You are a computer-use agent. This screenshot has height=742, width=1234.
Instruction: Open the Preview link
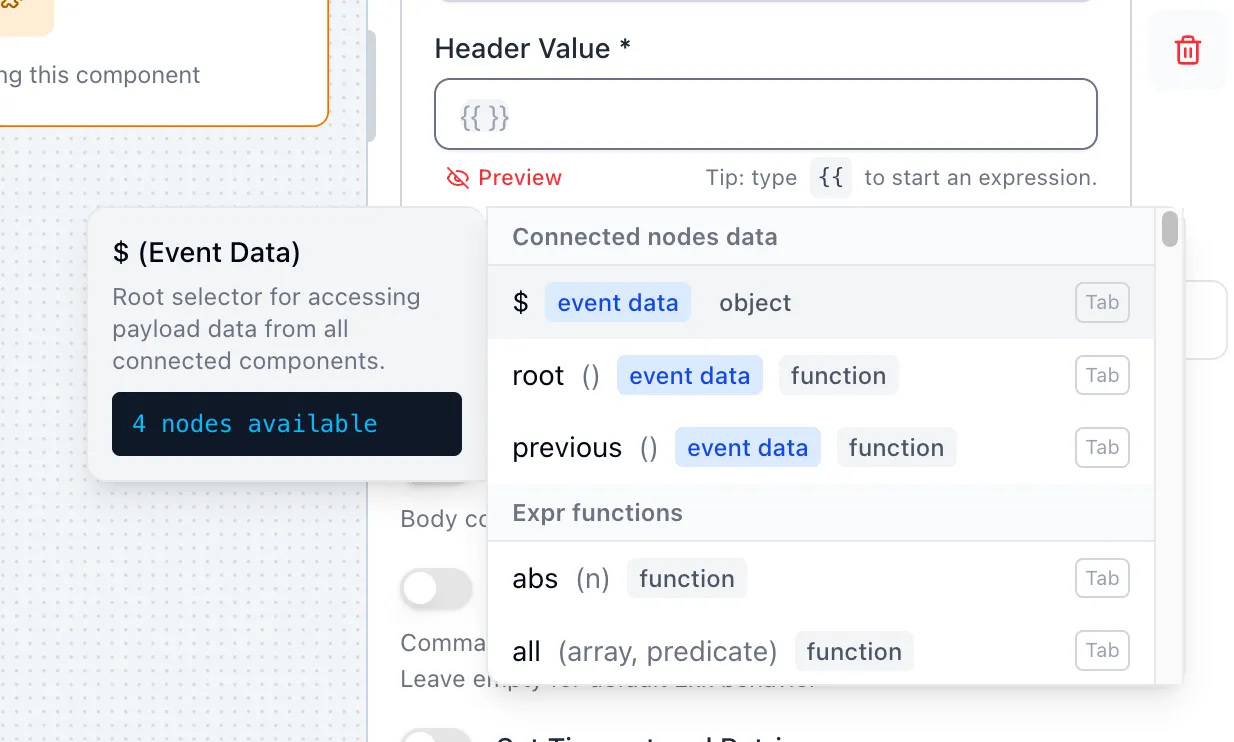coord(518,177)
